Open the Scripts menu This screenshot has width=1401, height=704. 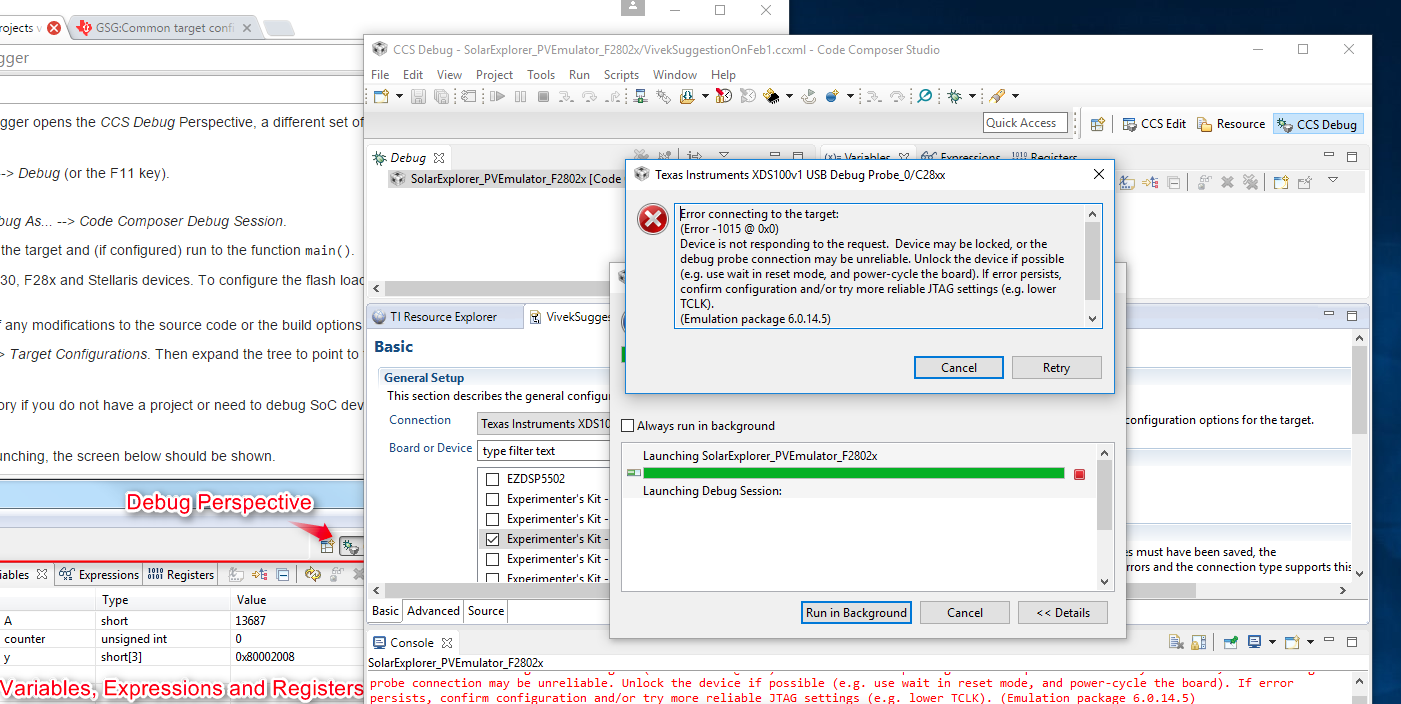click(621, 74)
